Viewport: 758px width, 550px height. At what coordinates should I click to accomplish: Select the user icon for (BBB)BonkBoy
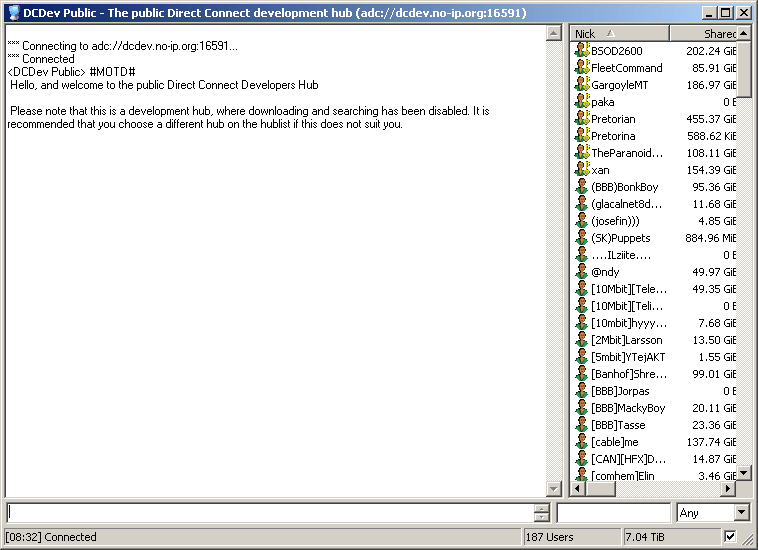[x=582, y=186]
